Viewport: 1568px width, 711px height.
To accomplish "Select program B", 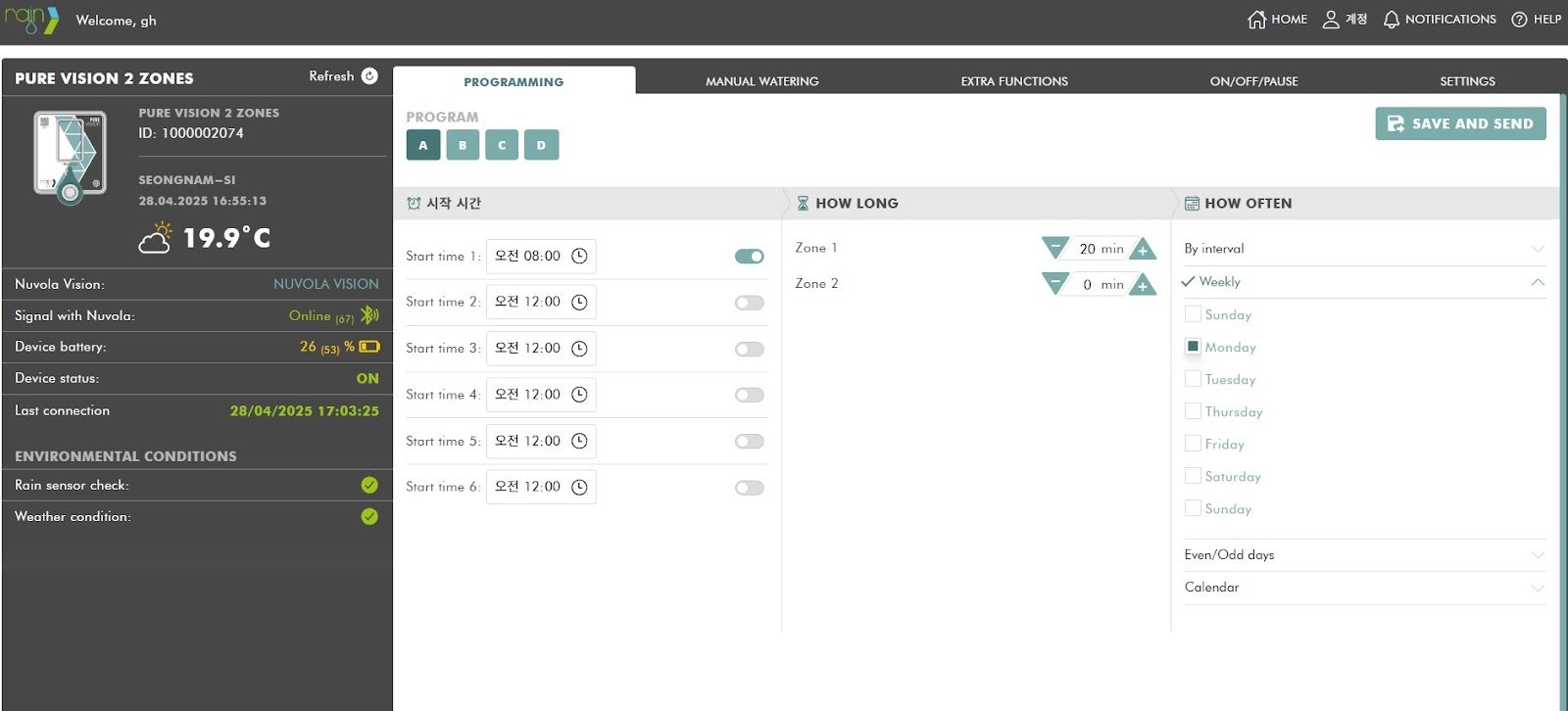I will click(x=463, y=145).
